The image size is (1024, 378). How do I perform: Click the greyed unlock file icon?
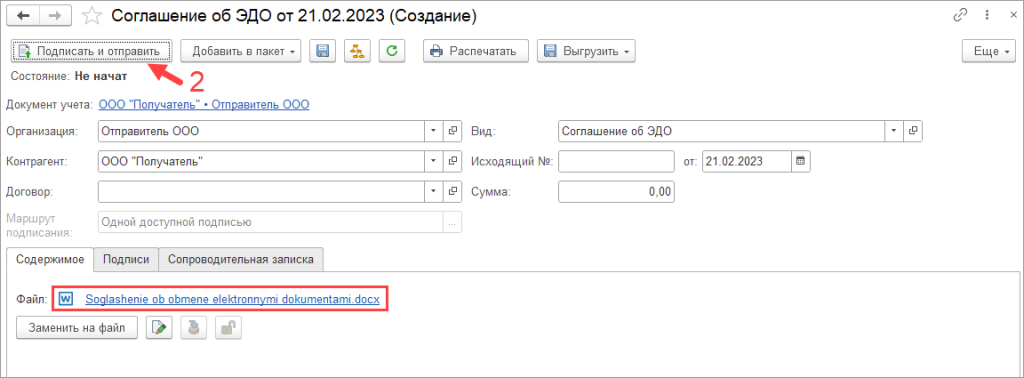point(229,328)
